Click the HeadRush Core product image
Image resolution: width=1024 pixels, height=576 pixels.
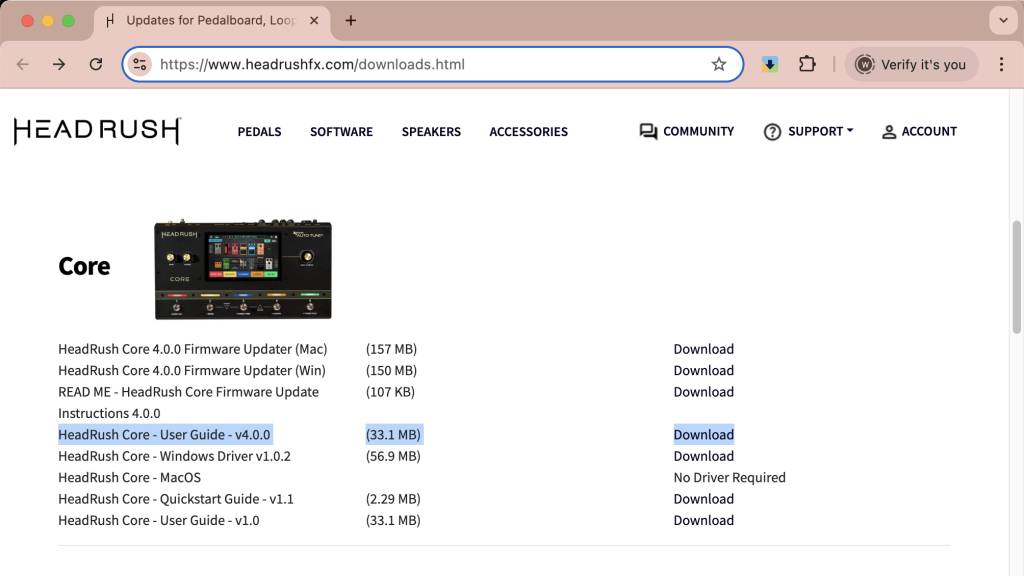click(x=242, y=267)
